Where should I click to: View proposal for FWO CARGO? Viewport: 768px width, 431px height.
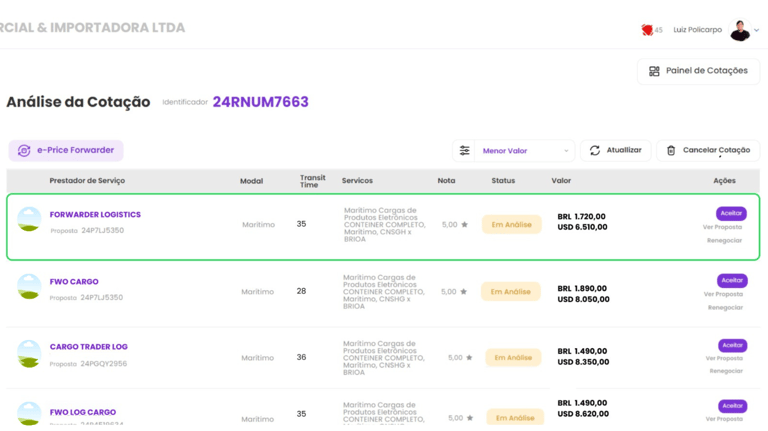(723, 294)
